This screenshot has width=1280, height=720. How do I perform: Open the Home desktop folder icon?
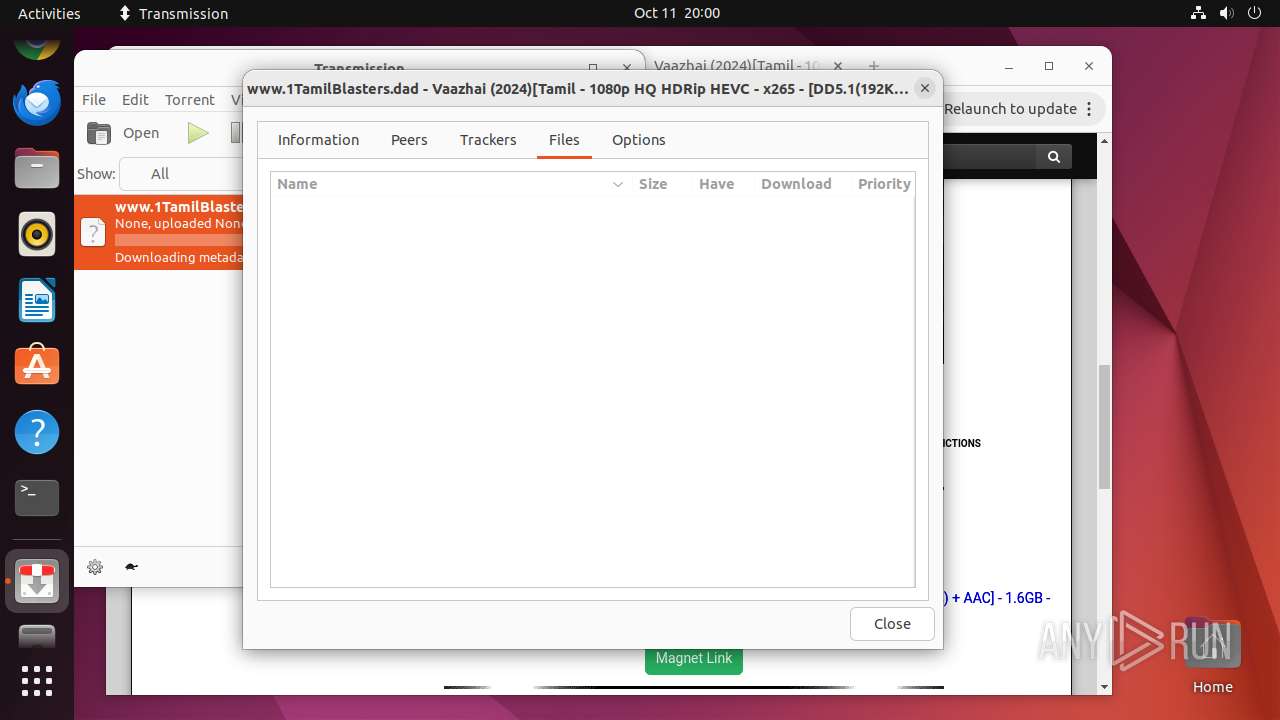(x=1212, y=657)
